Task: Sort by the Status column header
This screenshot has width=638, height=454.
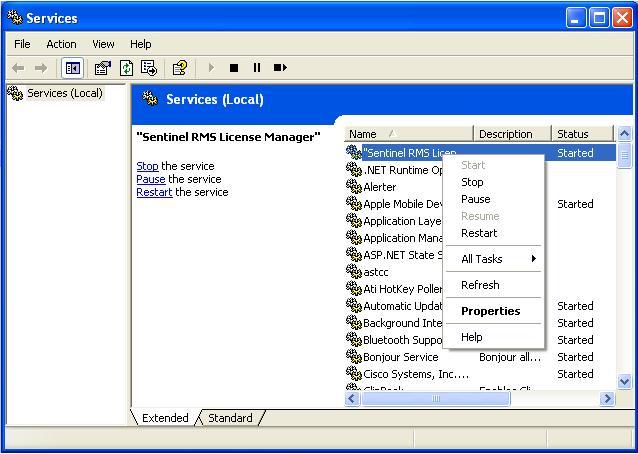Action: tap(578, 134)
